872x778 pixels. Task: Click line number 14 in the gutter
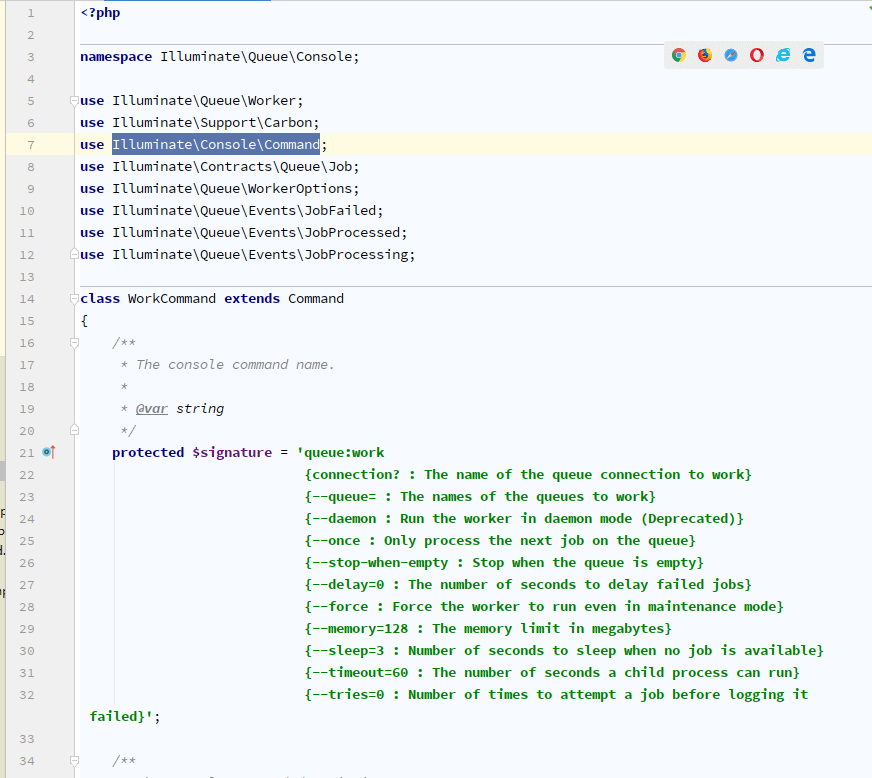coord(27,299)
